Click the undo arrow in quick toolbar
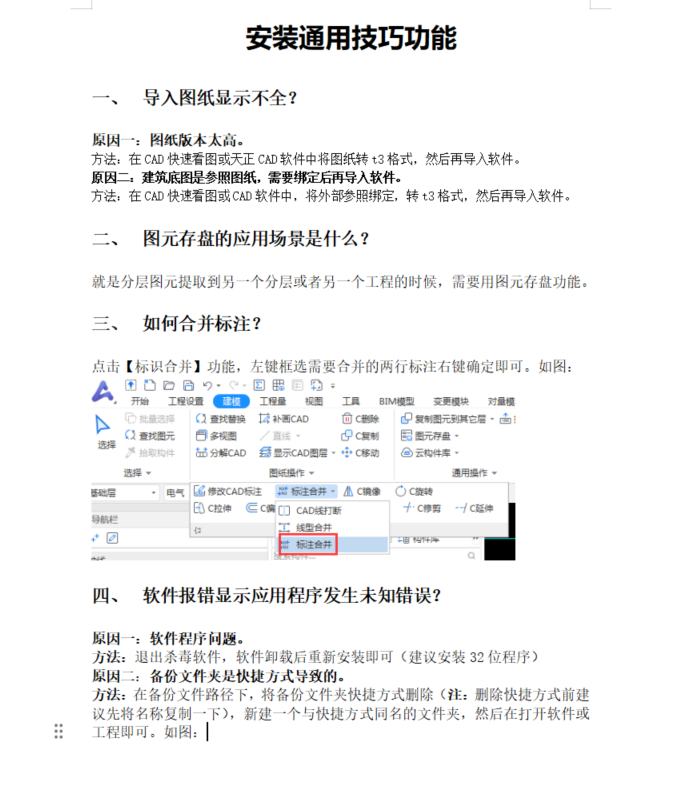 [207, 385]
